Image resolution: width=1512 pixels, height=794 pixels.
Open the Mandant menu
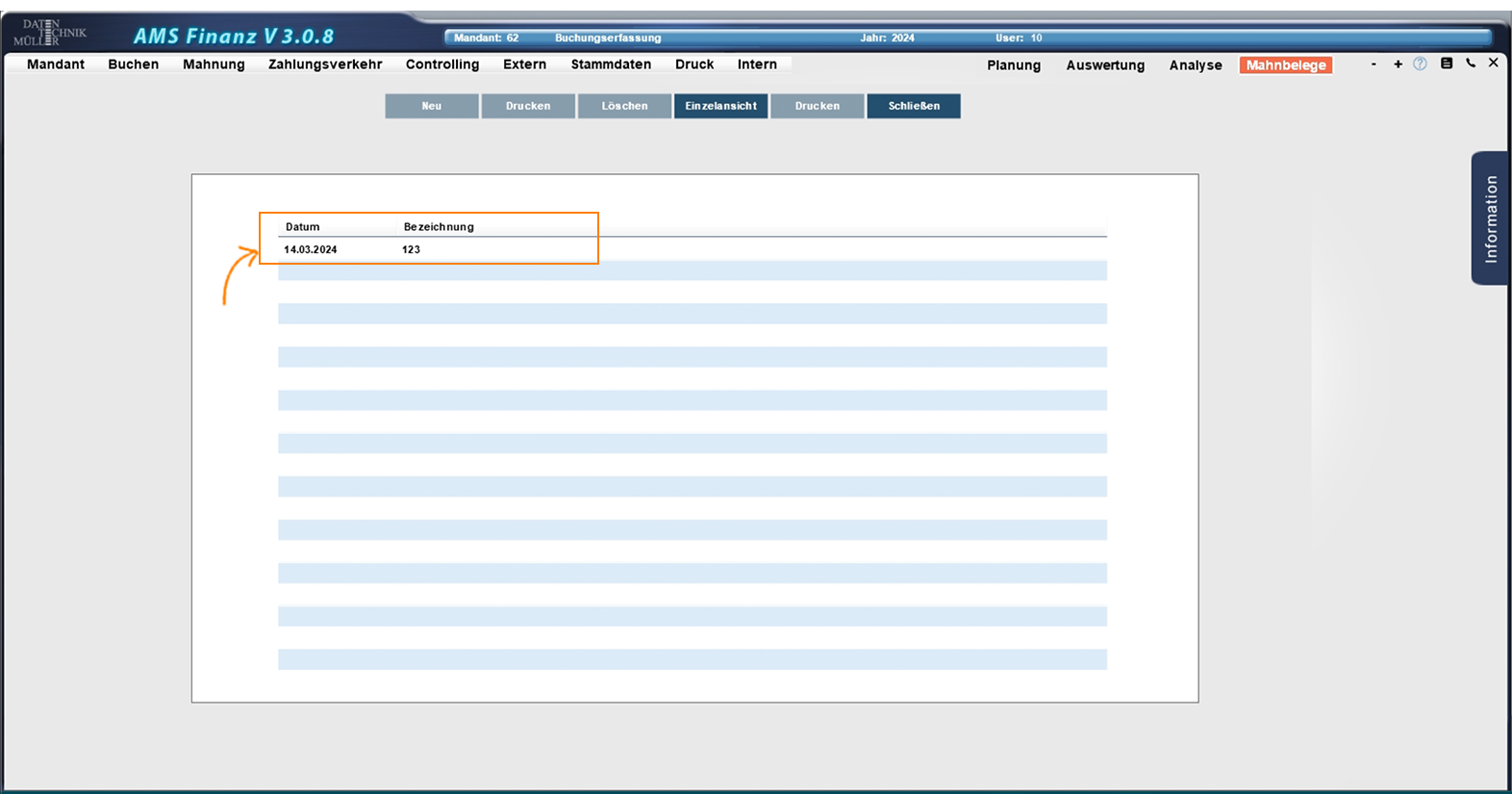[x=56, y=64]
